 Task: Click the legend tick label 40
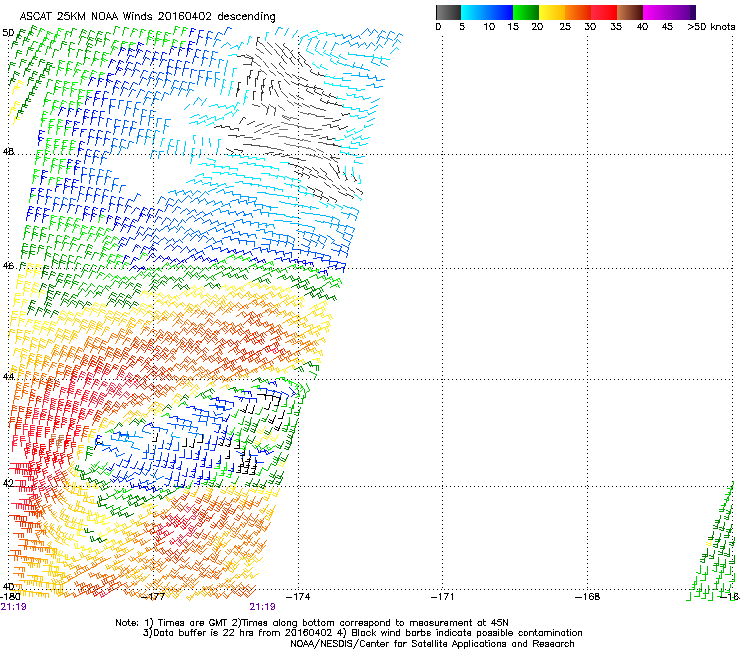[x=642, y=27]
